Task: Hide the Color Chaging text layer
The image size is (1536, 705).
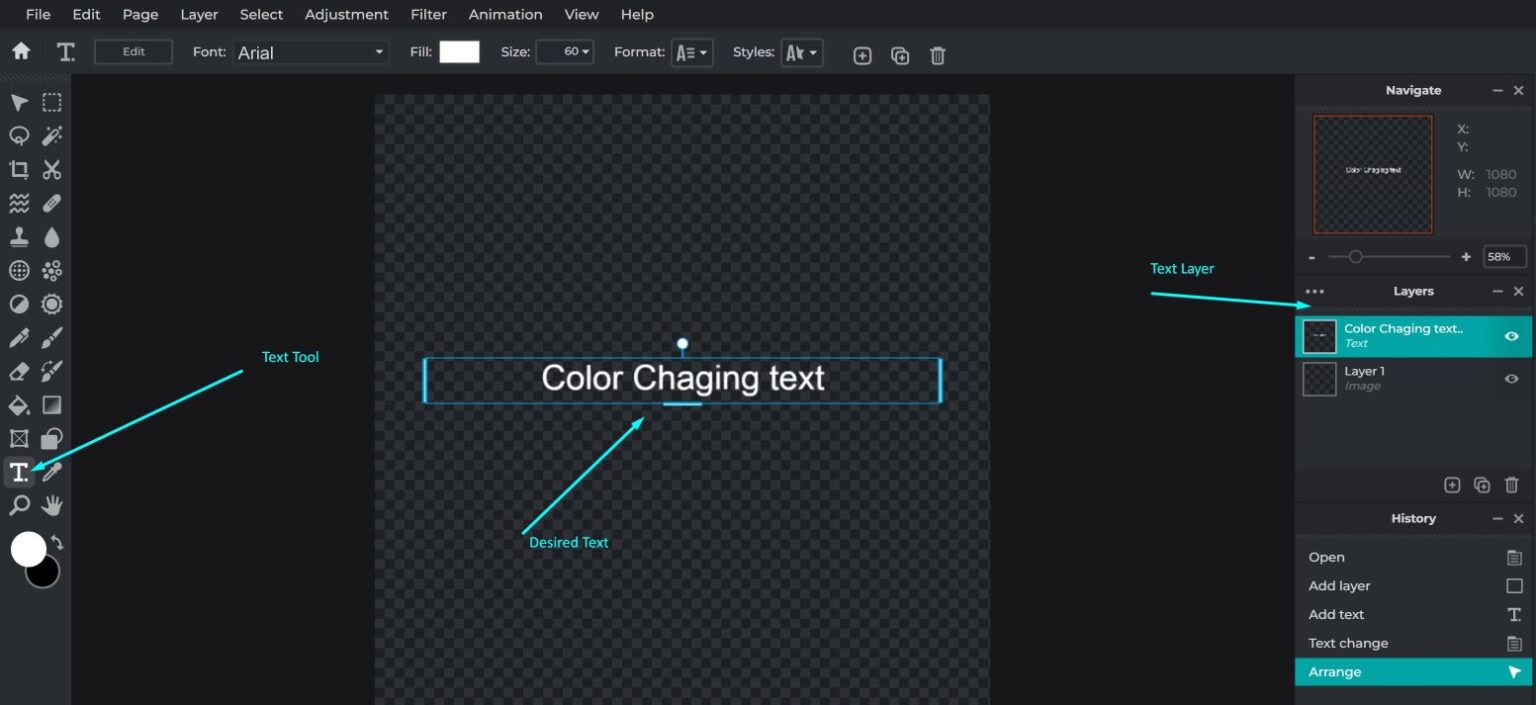Action: tap(1511, 336)
